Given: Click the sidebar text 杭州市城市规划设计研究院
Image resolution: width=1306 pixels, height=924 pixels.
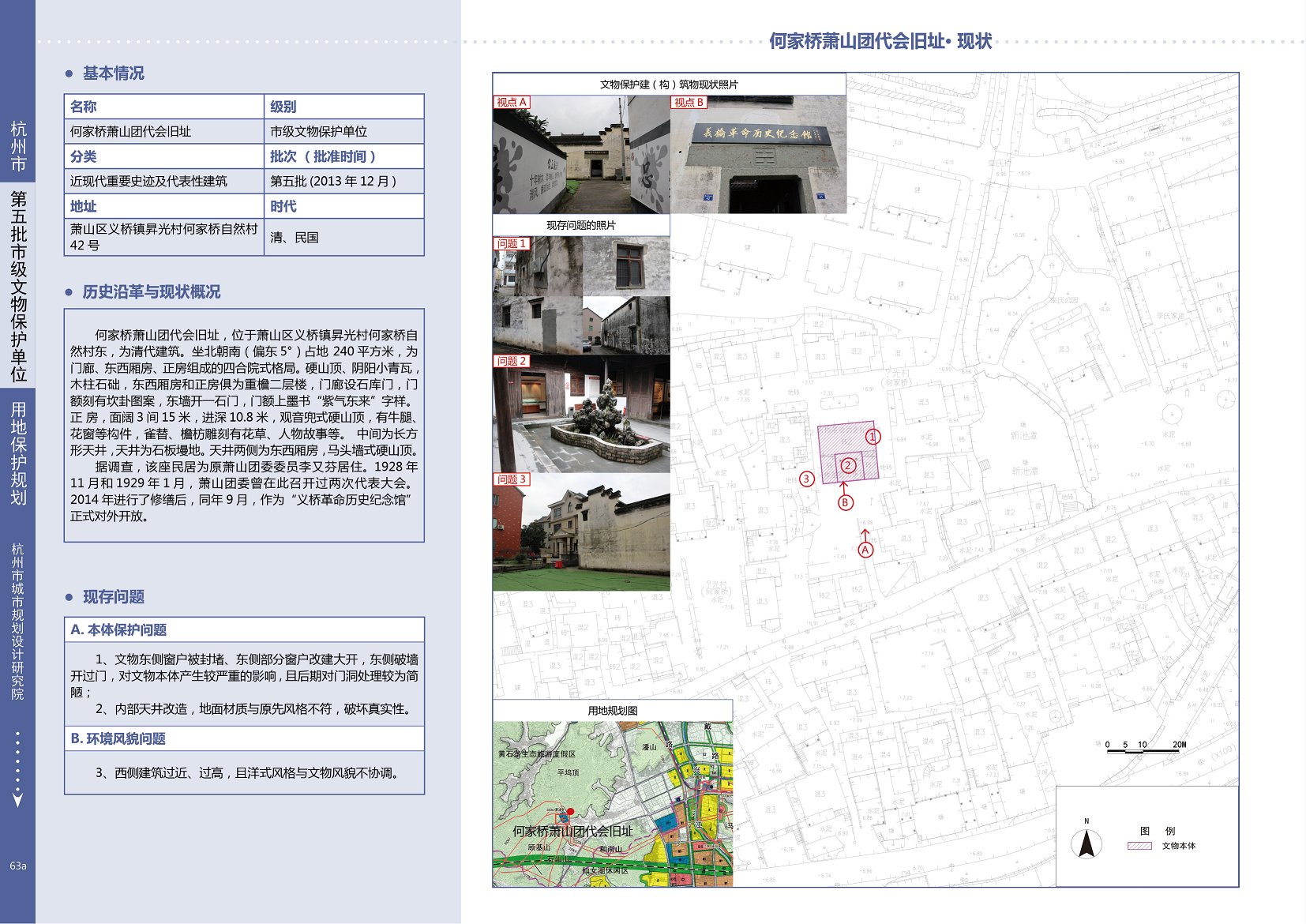Looking at the screenshot, I should pos(17,622).
